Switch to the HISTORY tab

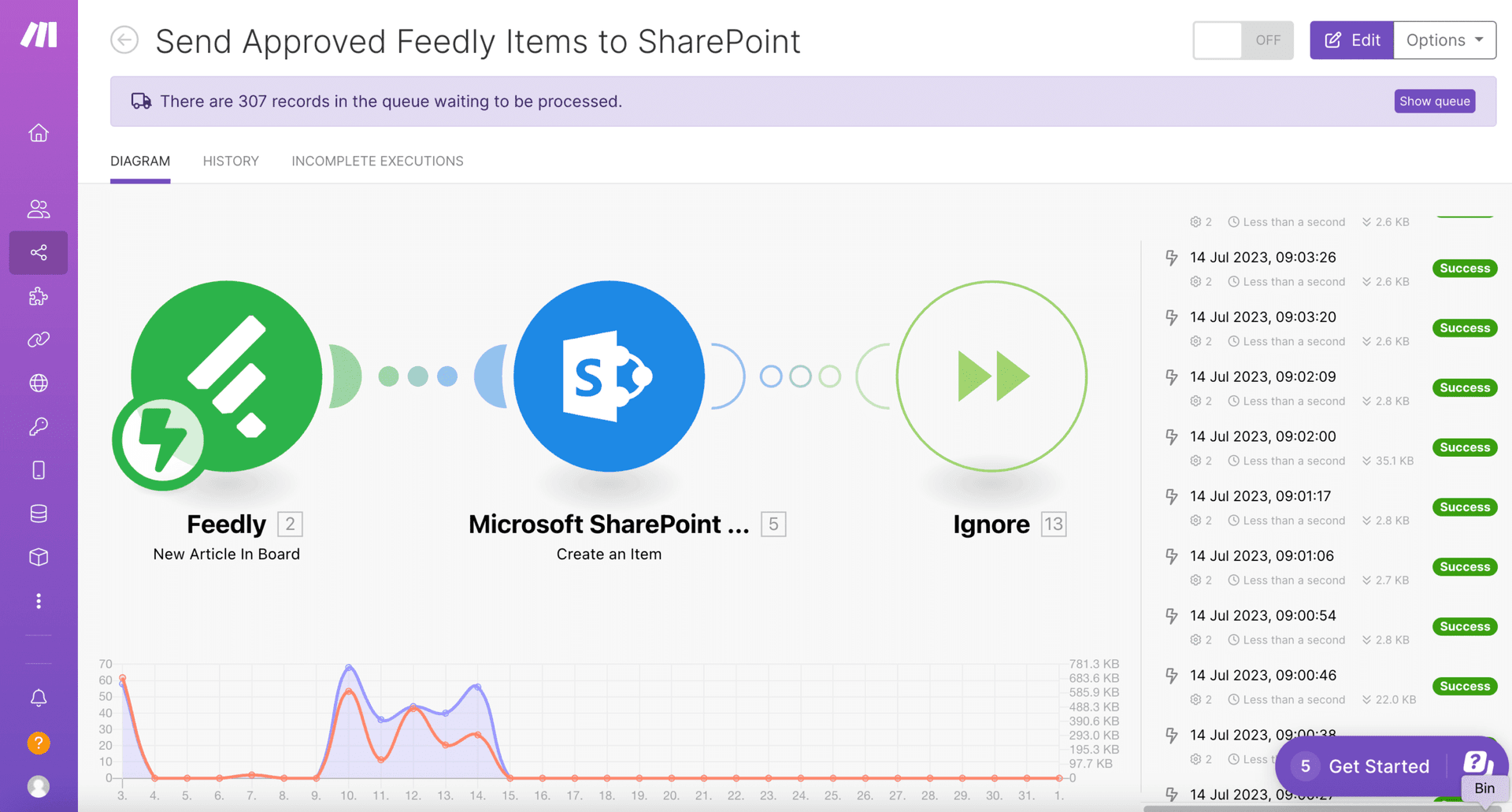tap(231, 161)
